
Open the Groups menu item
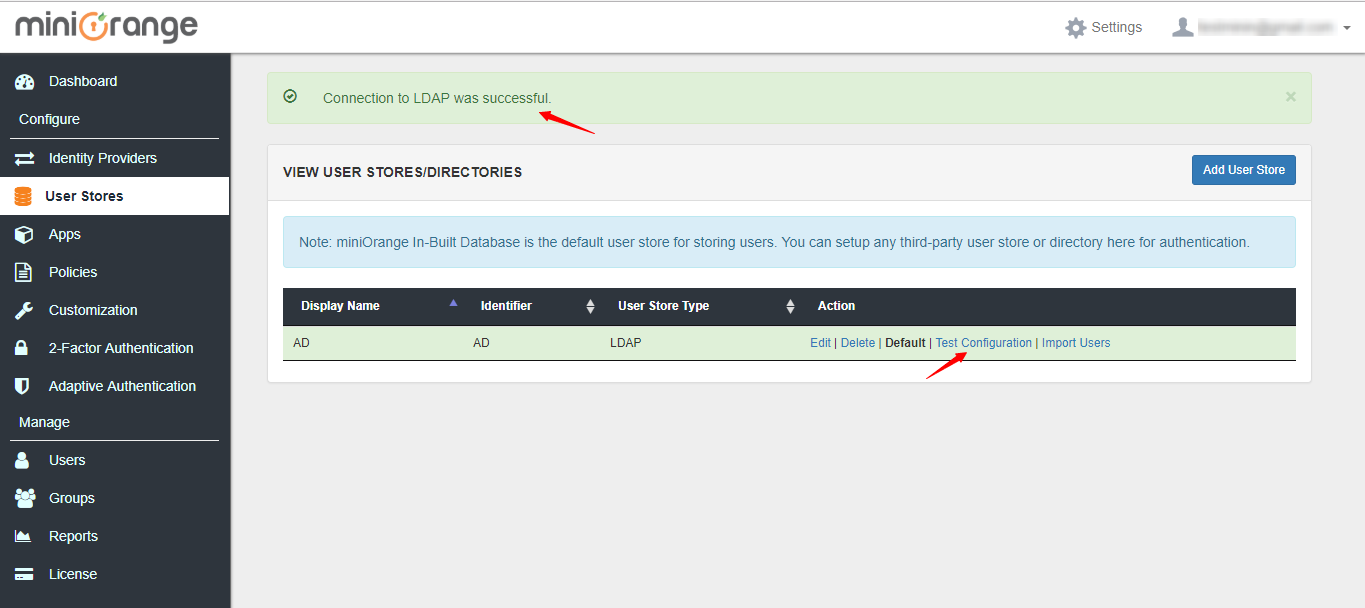[x=71, y=498]
